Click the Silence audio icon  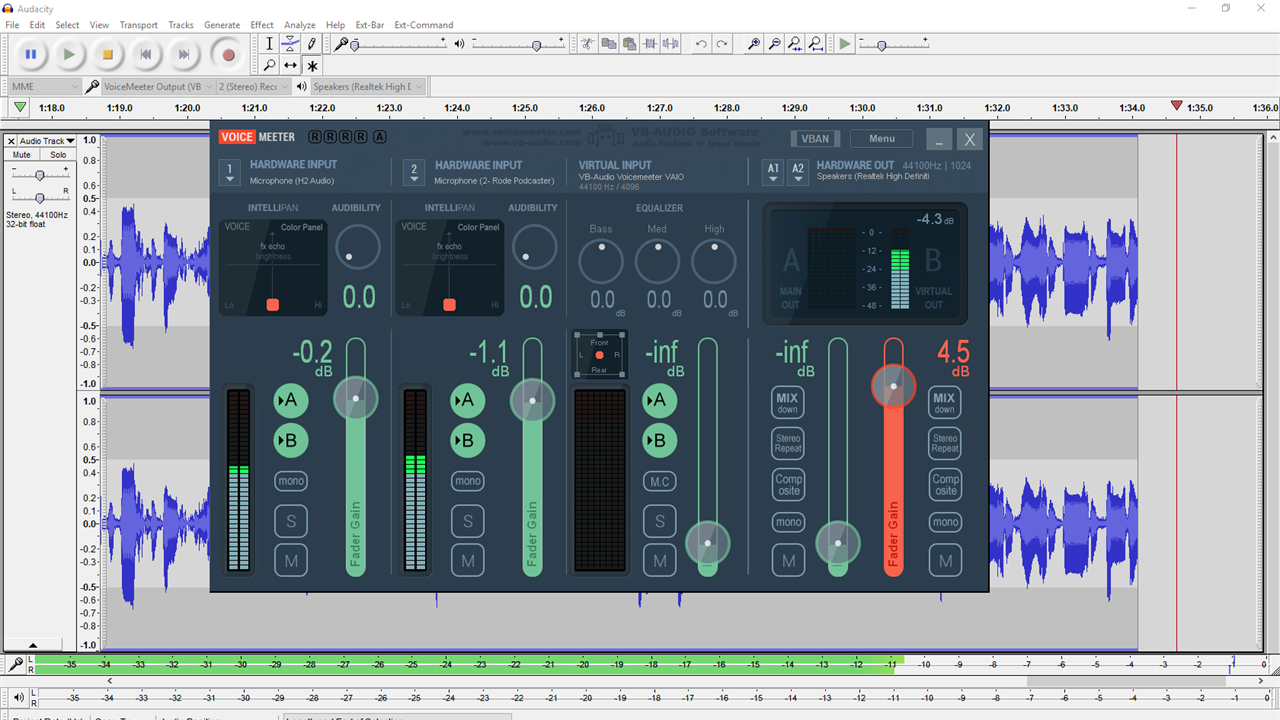pos(671,44)
